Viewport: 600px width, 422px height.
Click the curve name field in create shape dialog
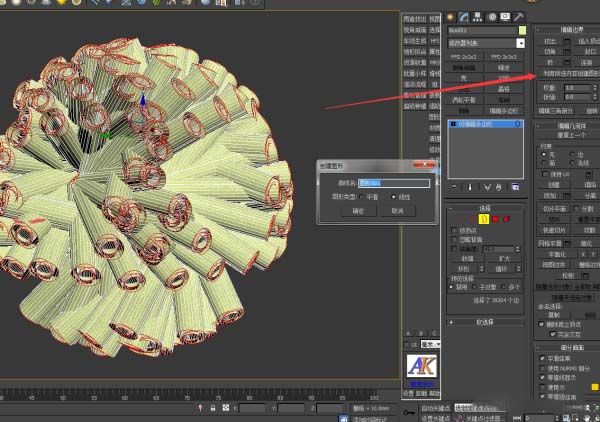coord(394,183)
